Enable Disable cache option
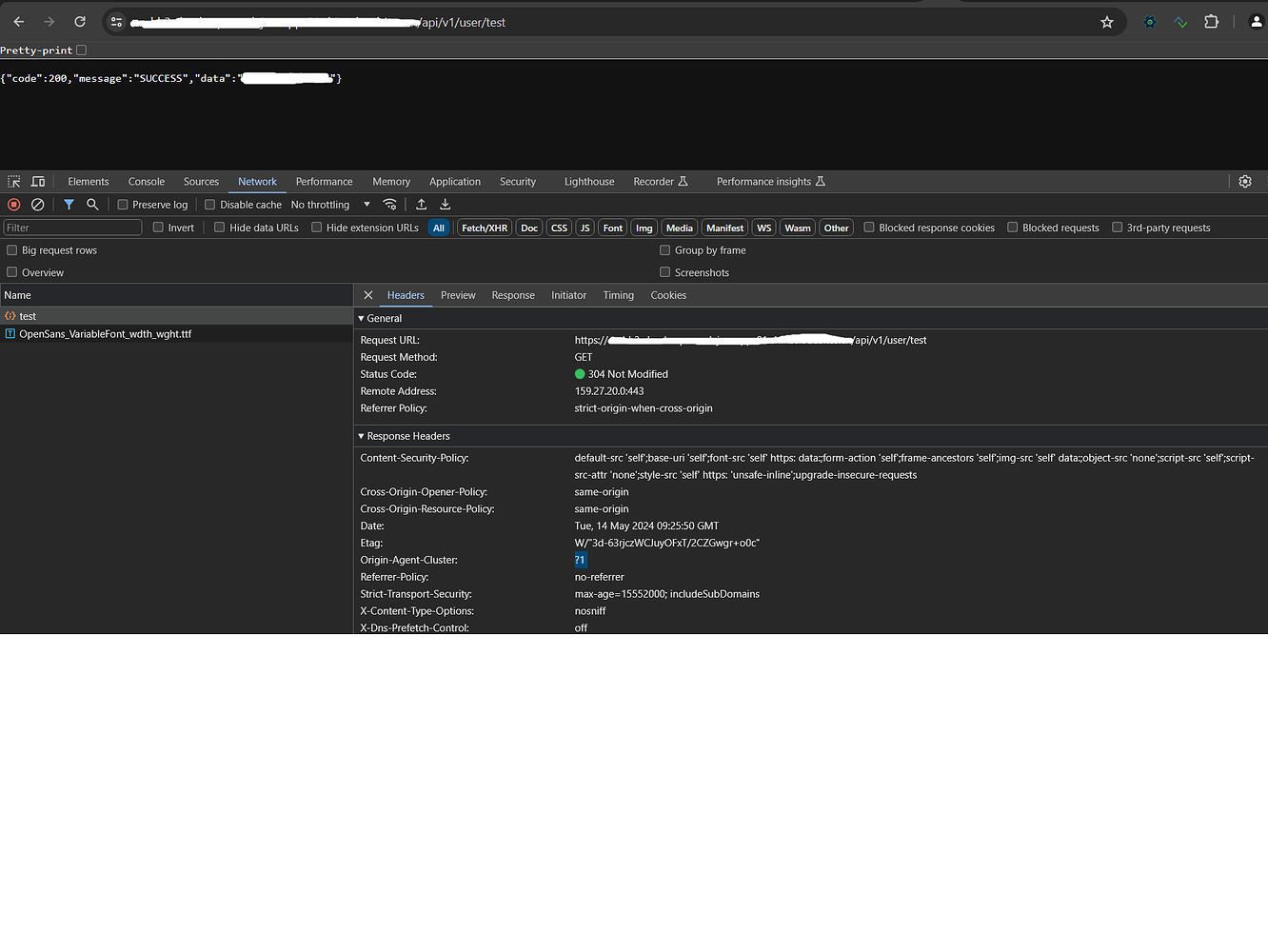This screenshot has width=1268, height=952. 209,204
